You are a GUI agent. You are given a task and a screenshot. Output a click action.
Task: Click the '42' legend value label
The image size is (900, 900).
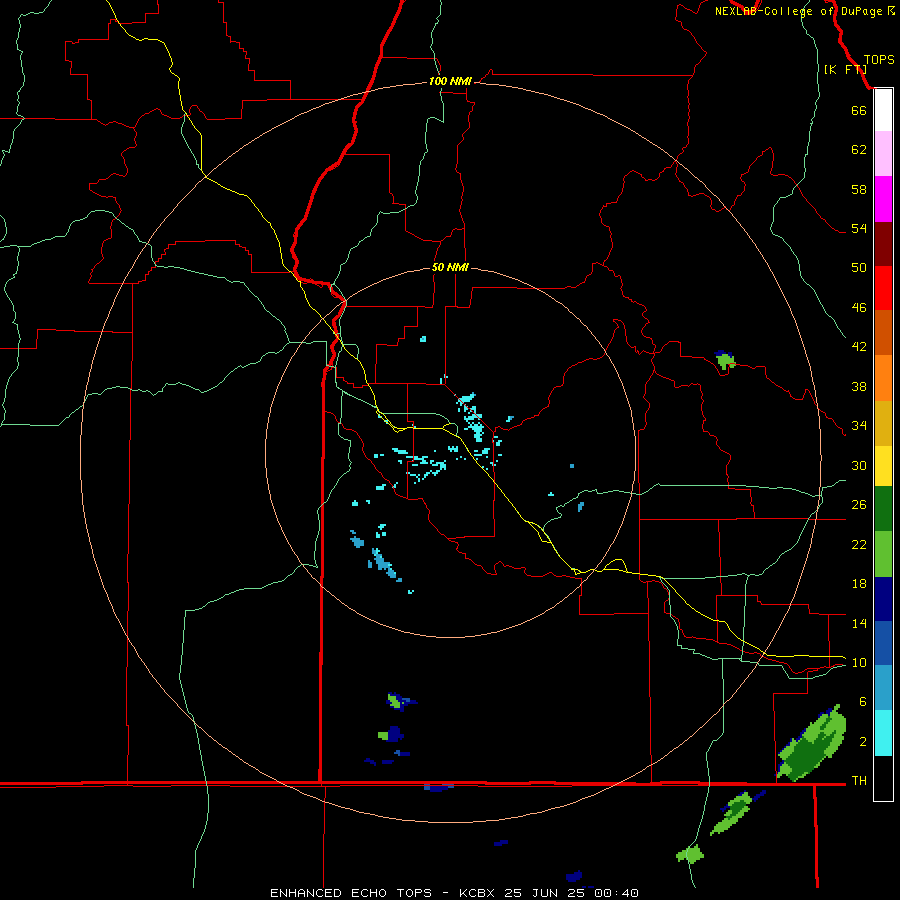(859, 346)
